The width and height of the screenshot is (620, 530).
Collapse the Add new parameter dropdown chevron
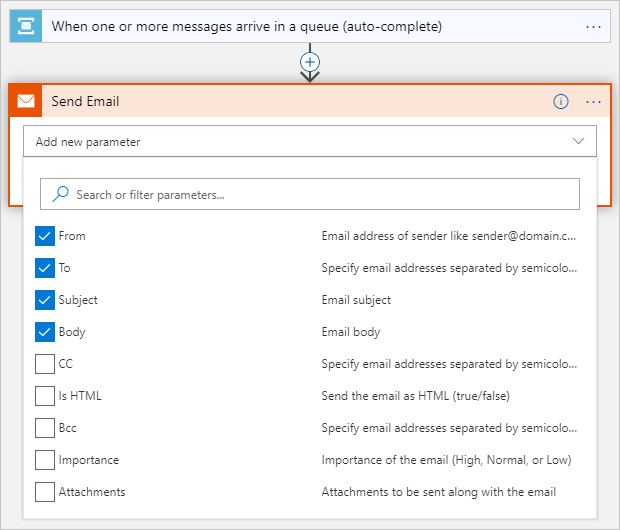(579, 141)
